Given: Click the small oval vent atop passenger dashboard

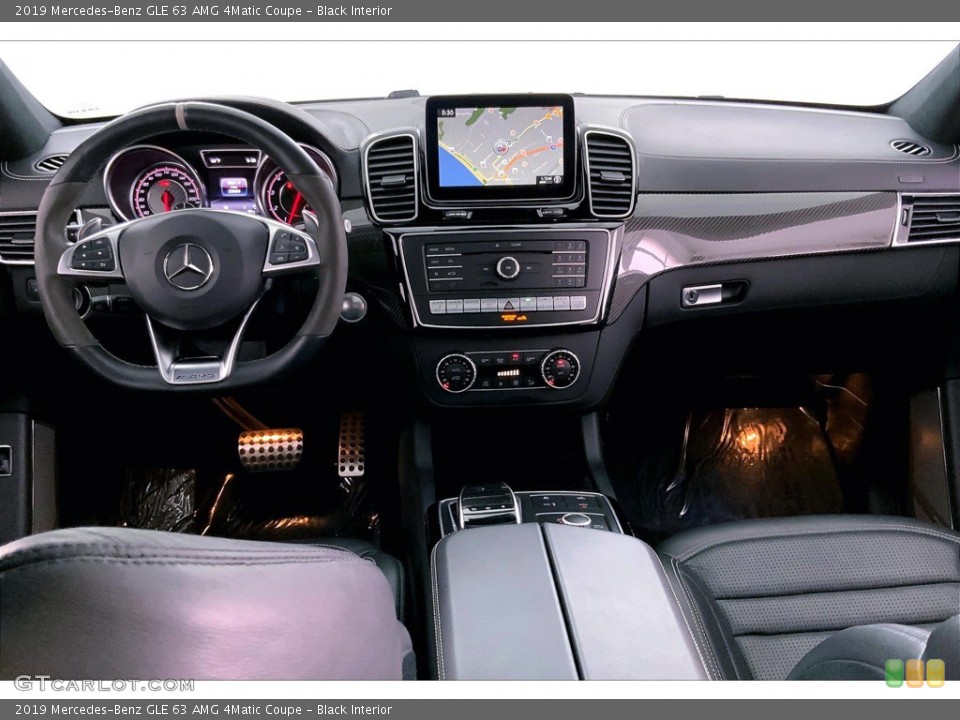Looking at the screenshot, I should 910,148.
